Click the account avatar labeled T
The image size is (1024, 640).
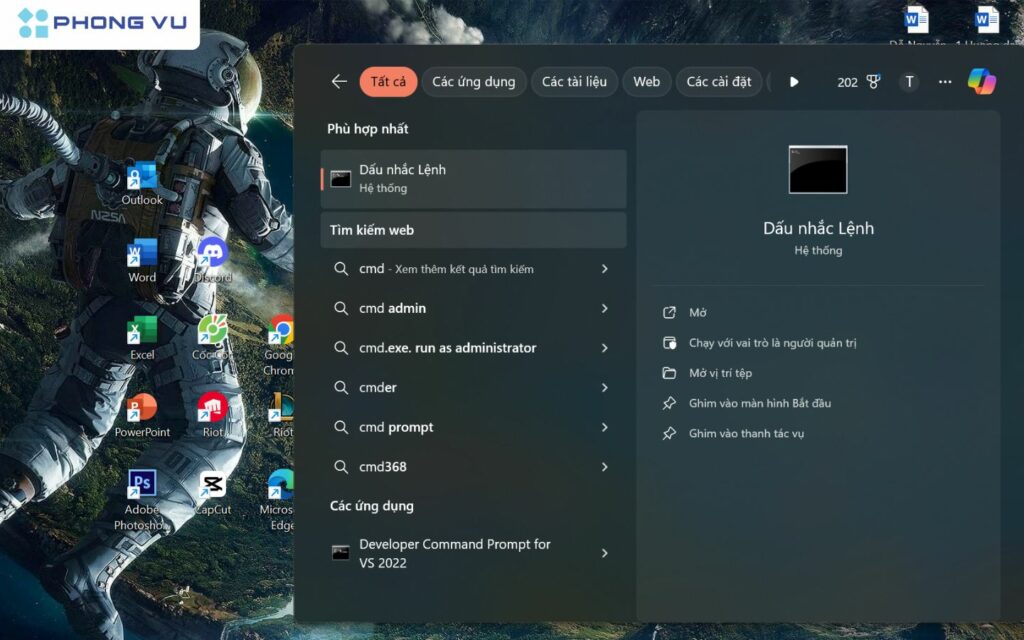(909, 81)
